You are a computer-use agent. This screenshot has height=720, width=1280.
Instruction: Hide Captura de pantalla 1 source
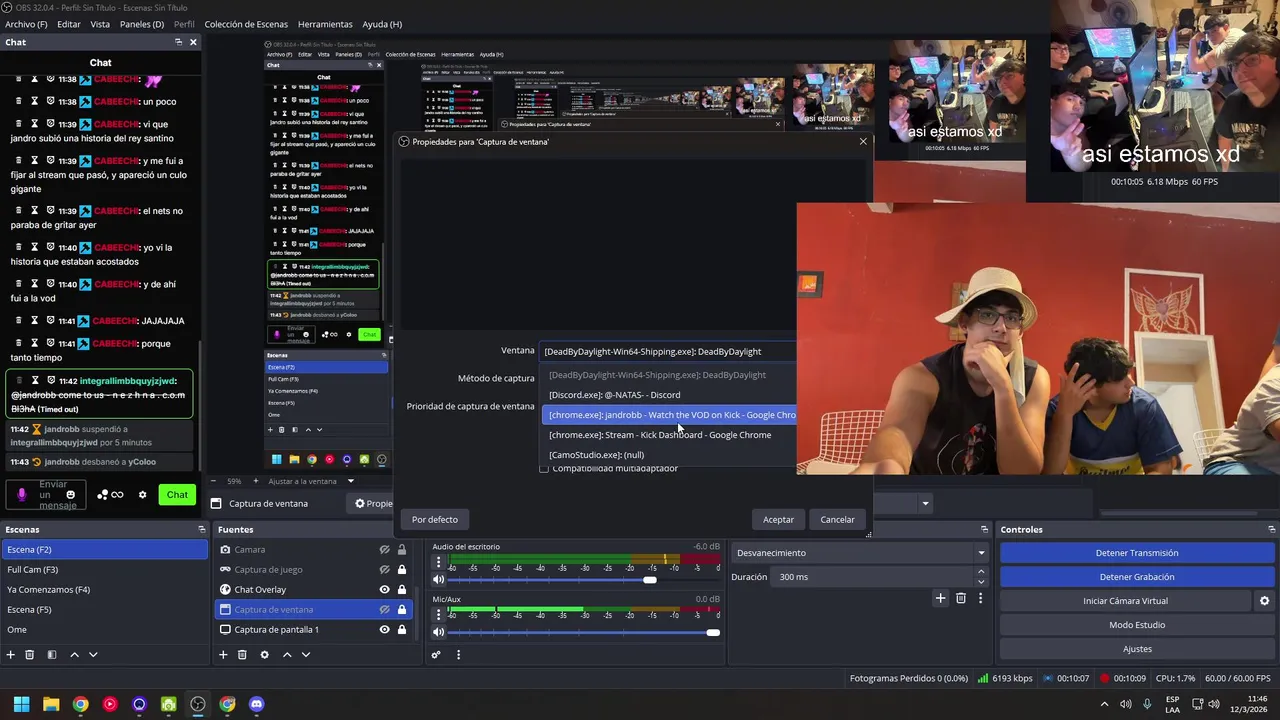[x=384, y=630]
